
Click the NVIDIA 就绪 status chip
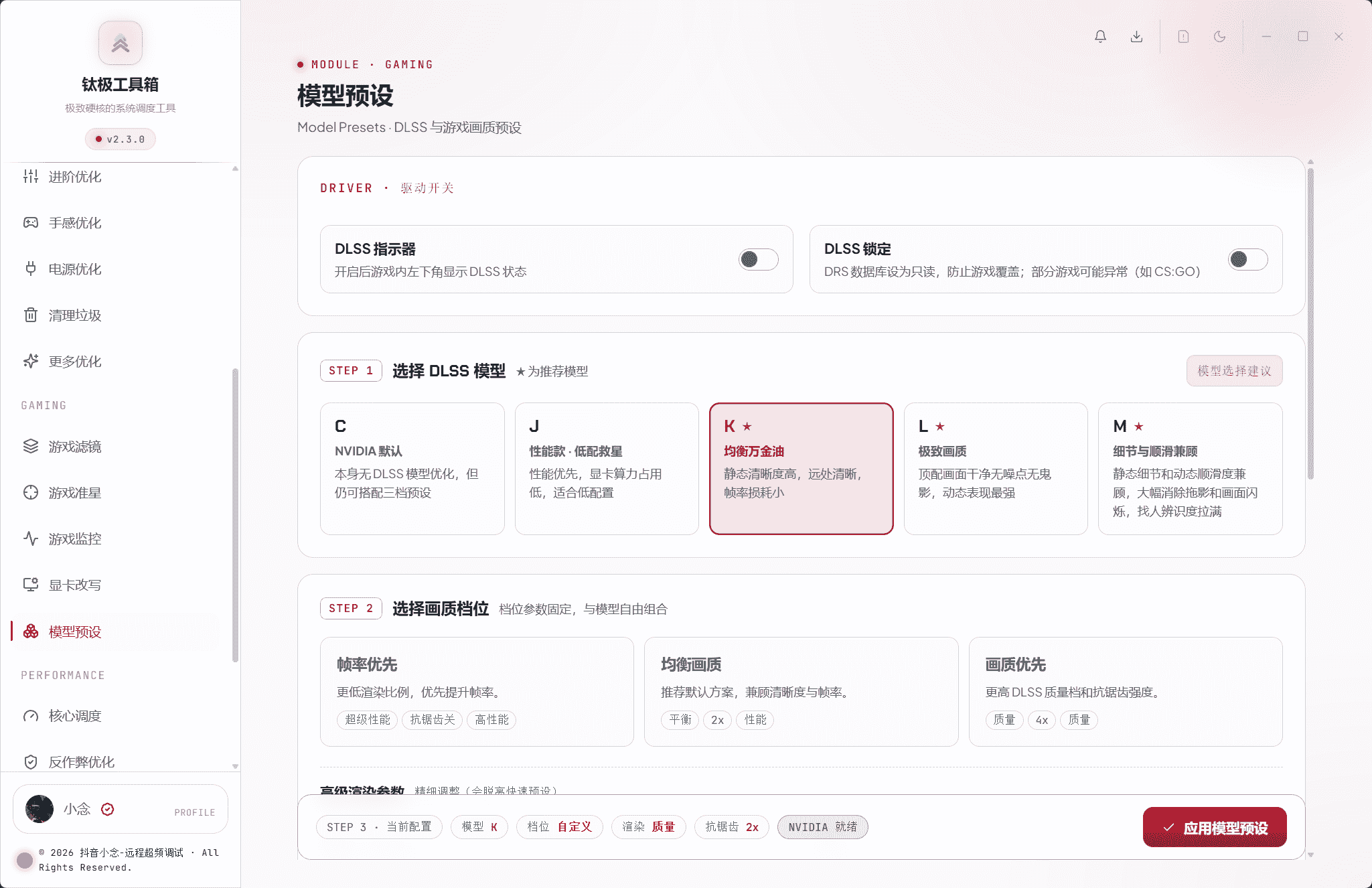tap(822, 827)
